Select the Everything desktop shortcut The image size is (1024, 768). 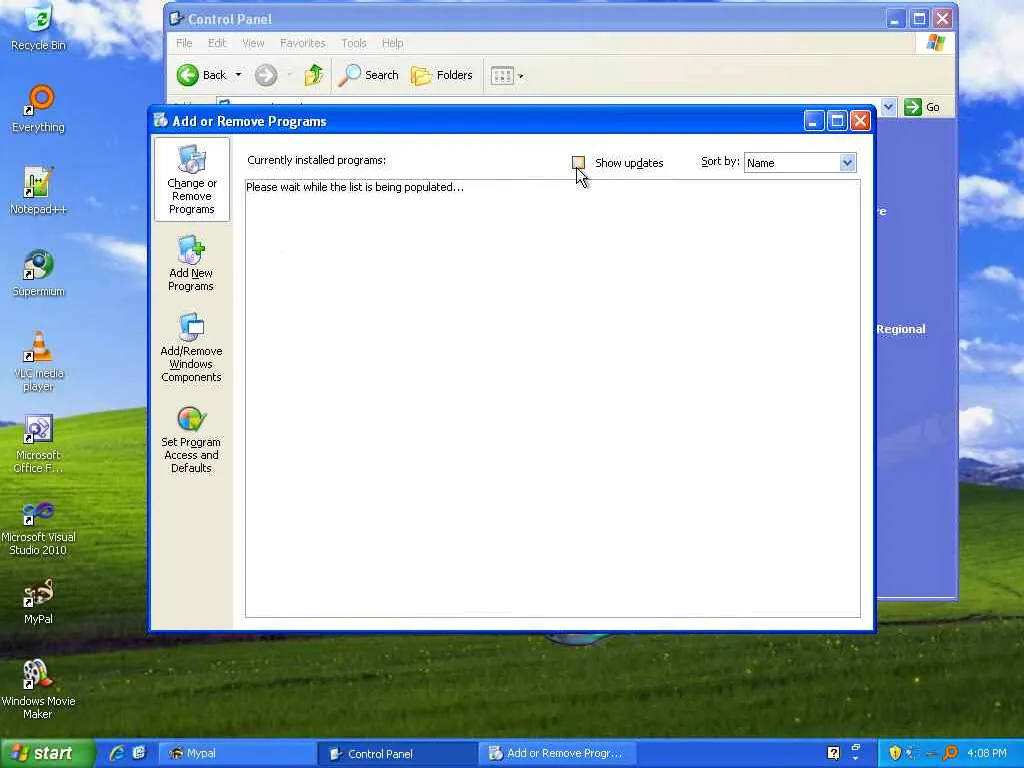(x=38, y=109)
